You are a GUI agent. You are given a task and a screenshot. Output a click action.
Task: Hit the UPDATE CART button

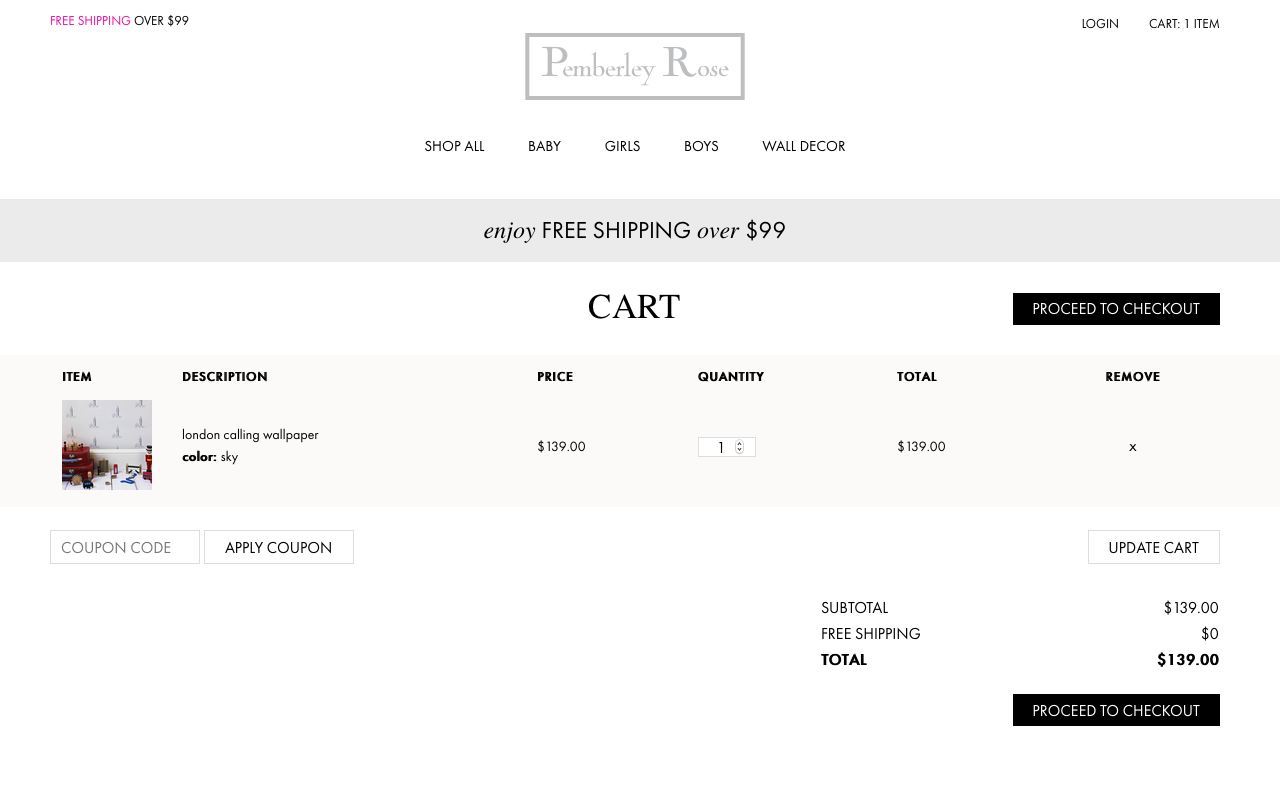[x=1153, y=547]
